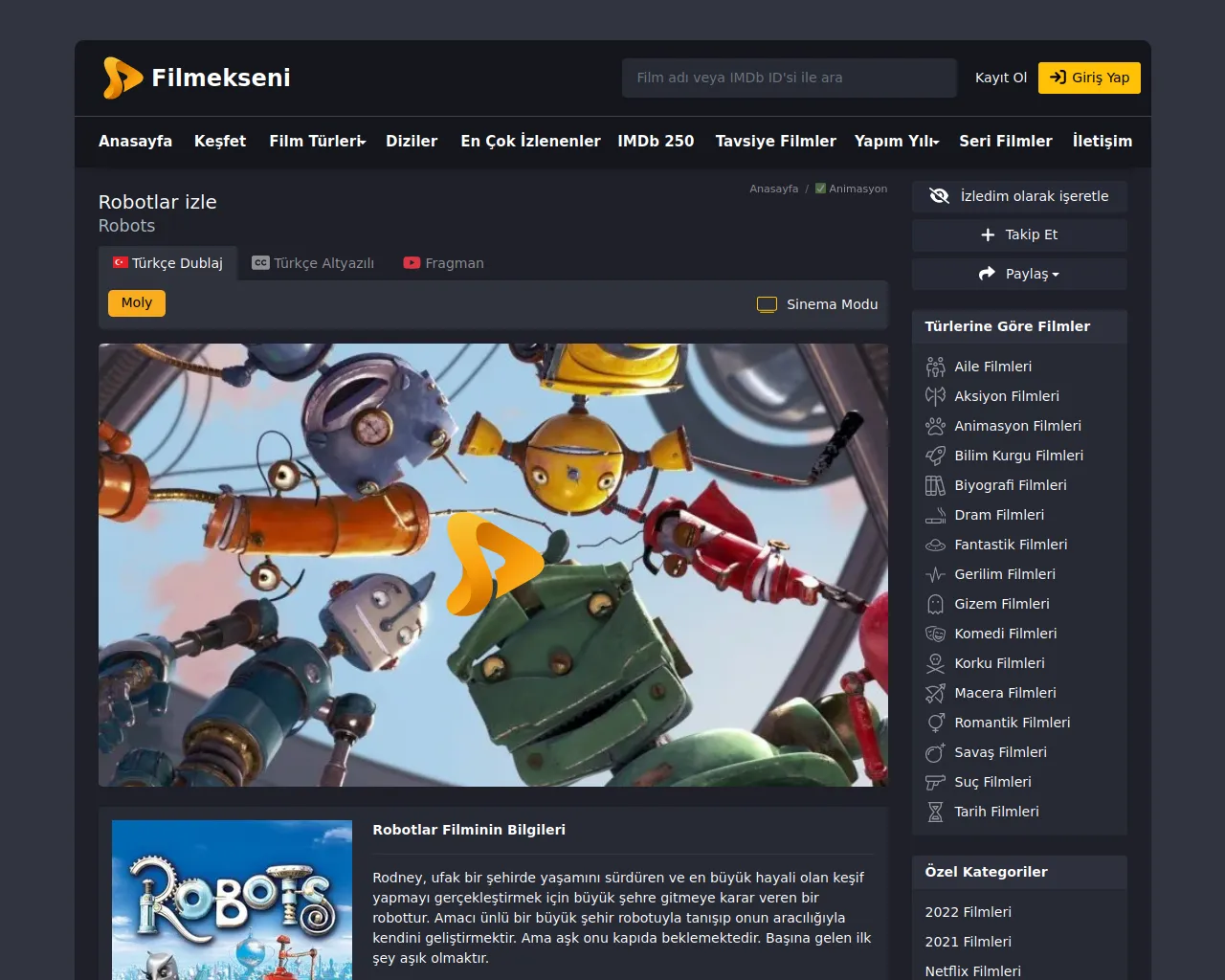Screen dimensions: 1225x980
Task: Click the Filmekseni logo icon
Action: tap(123, 78)
